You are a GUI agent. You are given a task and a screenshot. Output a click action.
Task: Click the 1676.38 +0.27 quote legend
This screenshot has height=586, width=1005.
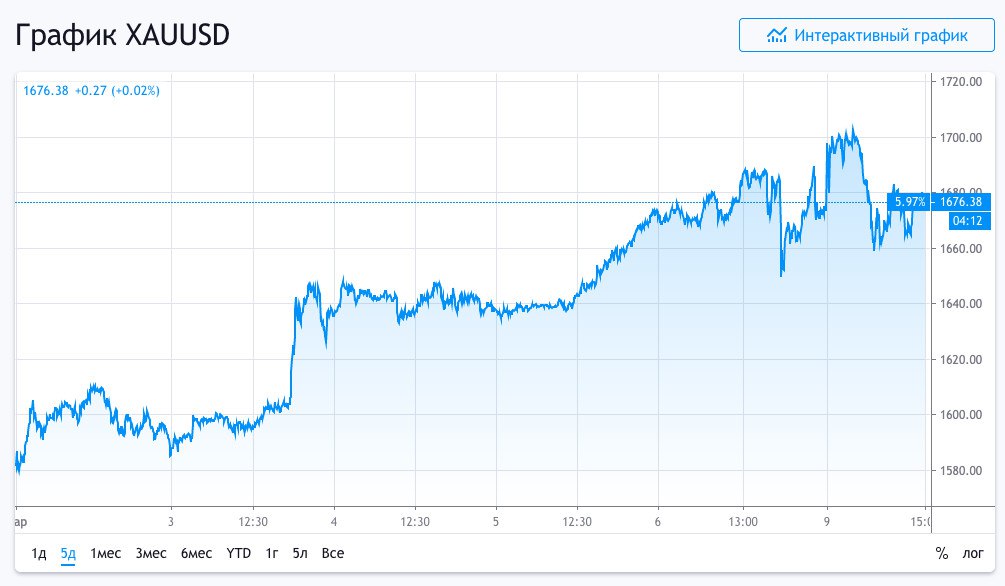pos(91,90)
